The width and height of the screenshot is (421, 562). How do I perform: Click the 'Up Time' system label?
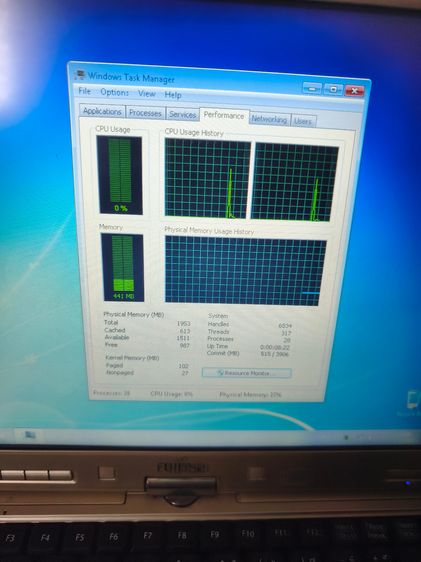coord(217,346)
